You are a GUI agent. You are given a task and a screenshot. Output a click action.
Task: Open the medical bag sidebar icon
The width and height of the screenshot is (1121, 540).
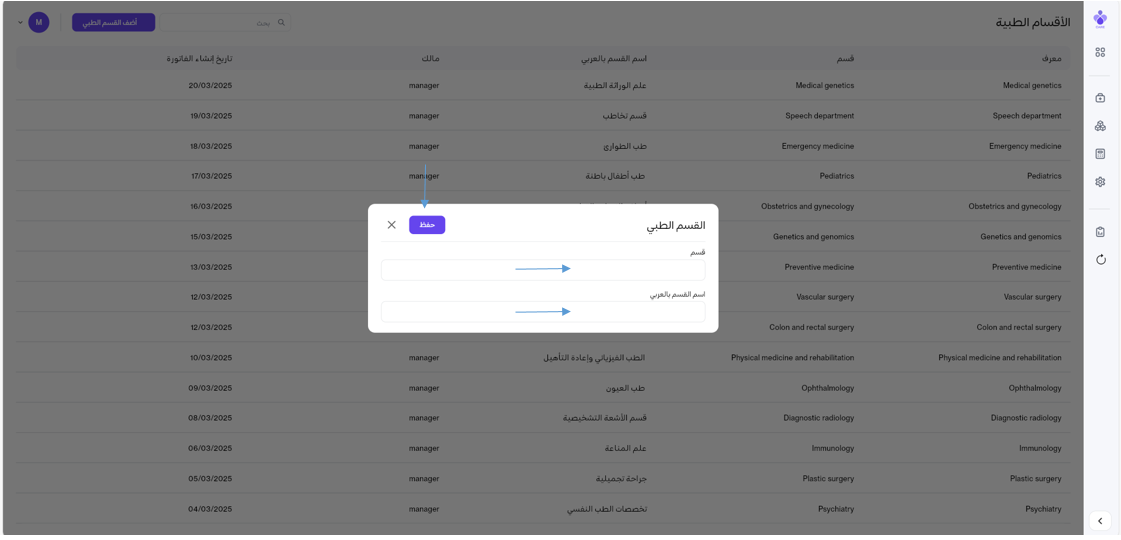point(1100,98)
